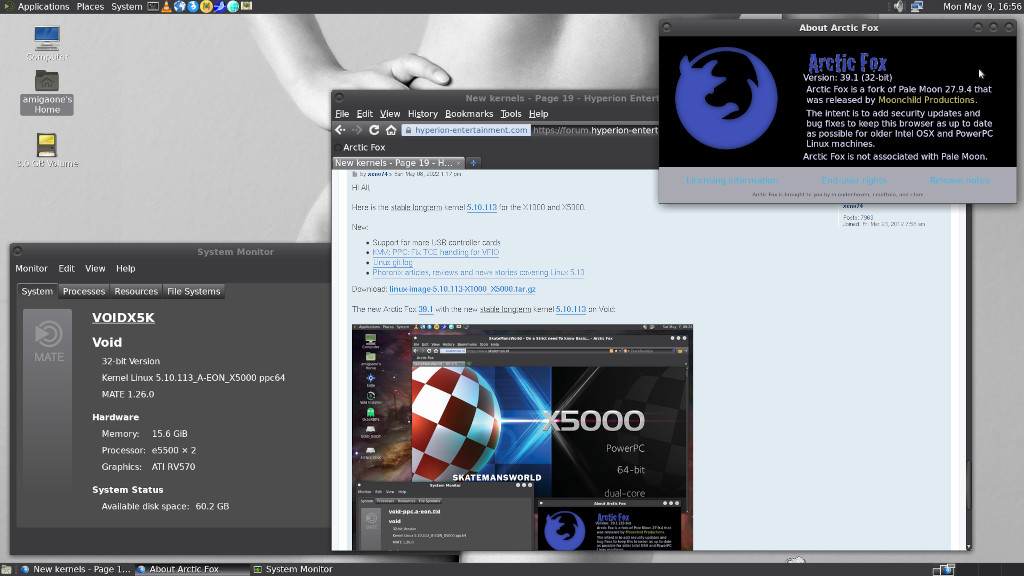Click Phoronix articles Linux 5.10 link
The width and height of the screenshot is (1024, 576).
point(478,272)
